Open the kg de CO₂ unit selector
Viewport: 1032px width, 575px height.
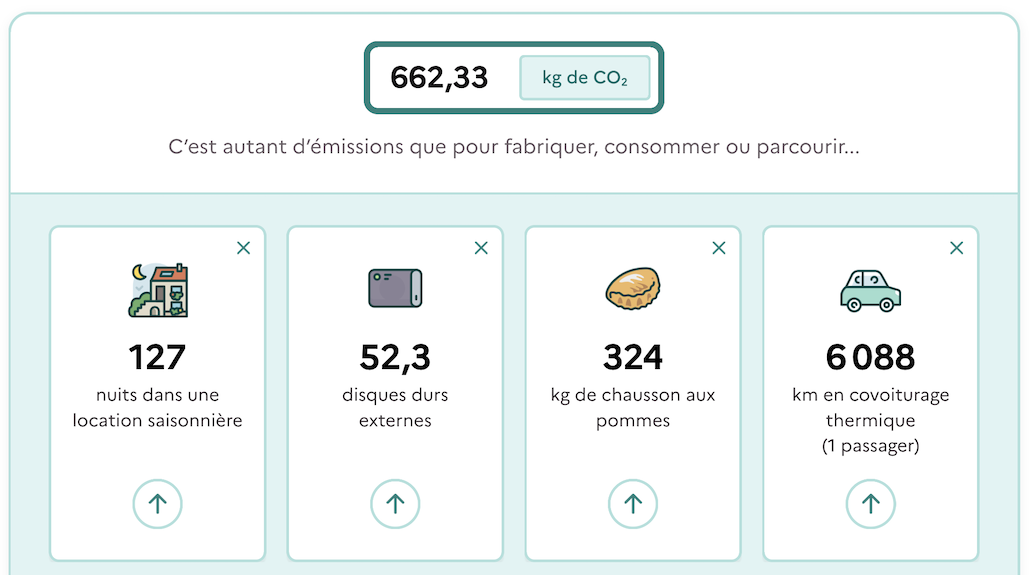point(585,78)
